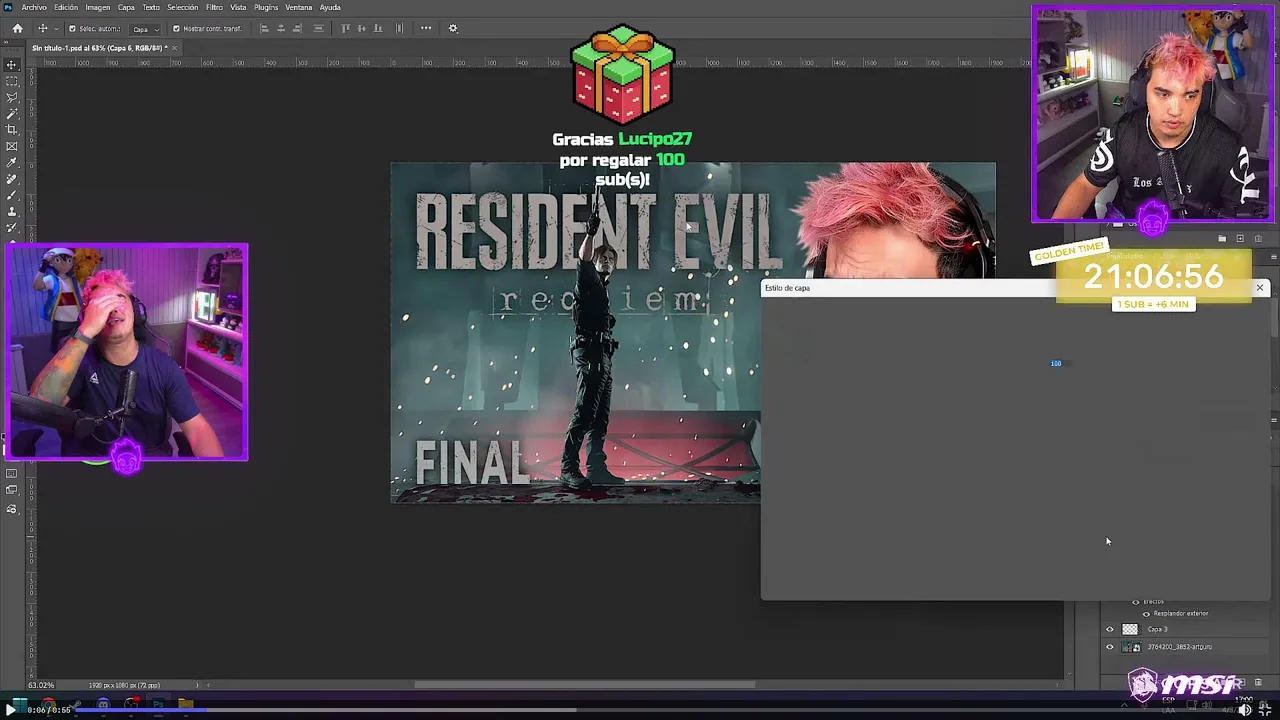Open the Edición menu

click(66, 7)
